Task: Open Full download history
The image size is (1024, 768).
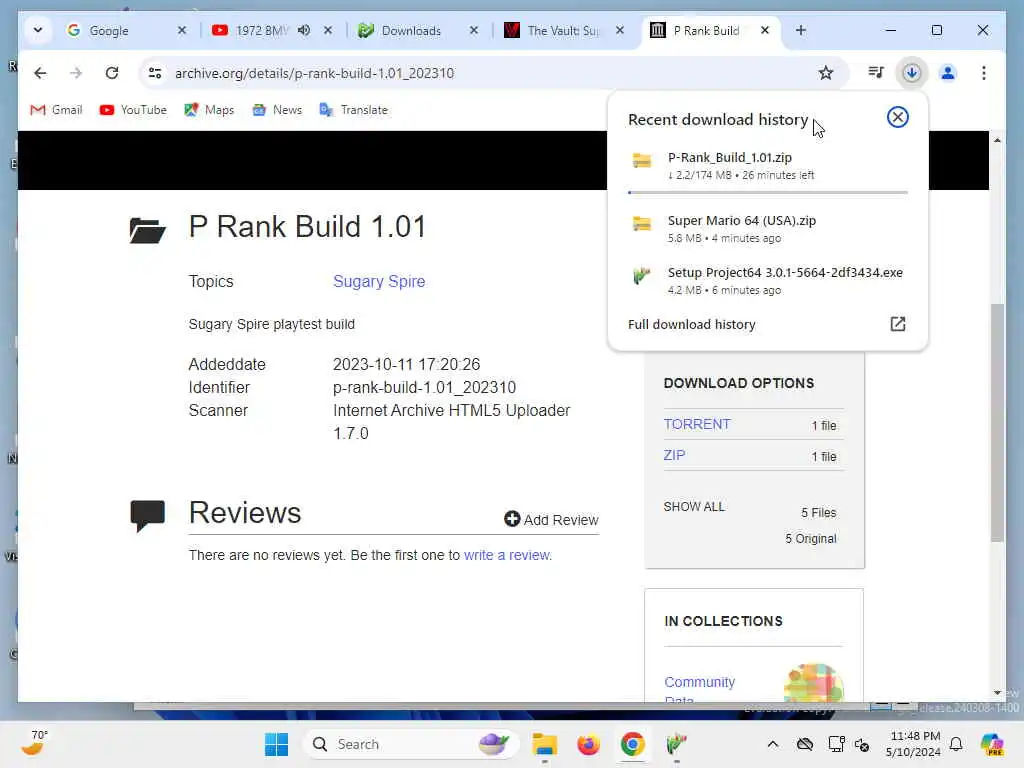Action: click(692, 325)
